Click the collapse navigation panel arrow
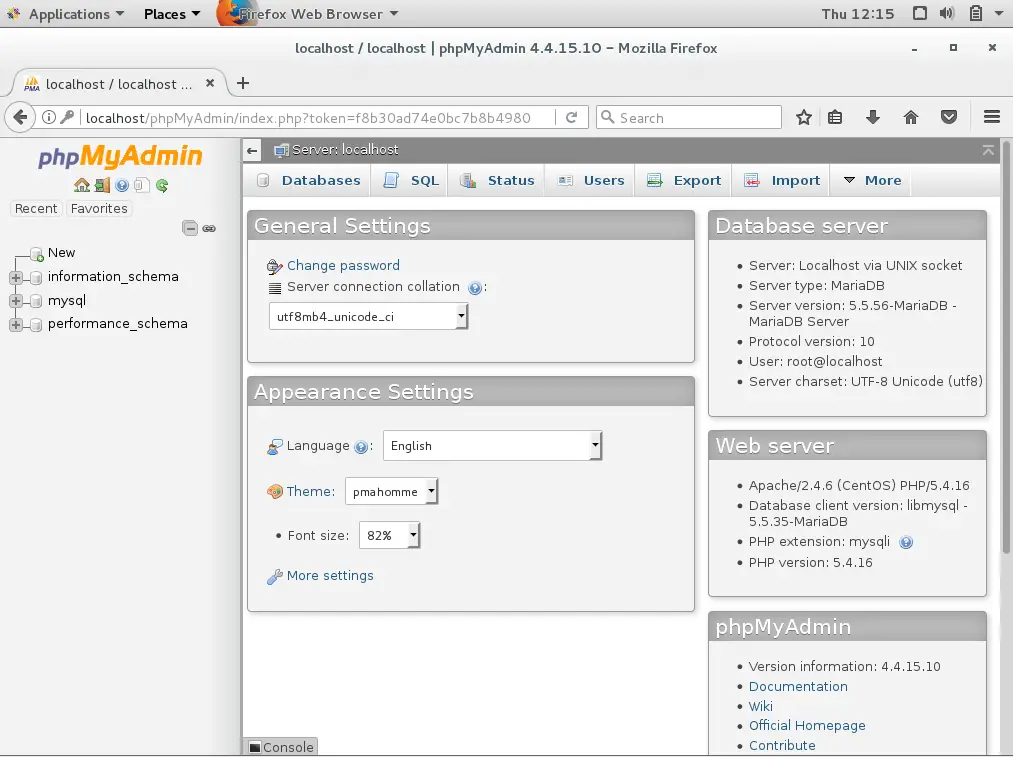Viewport: 1013px width, 757px height. 252,151
